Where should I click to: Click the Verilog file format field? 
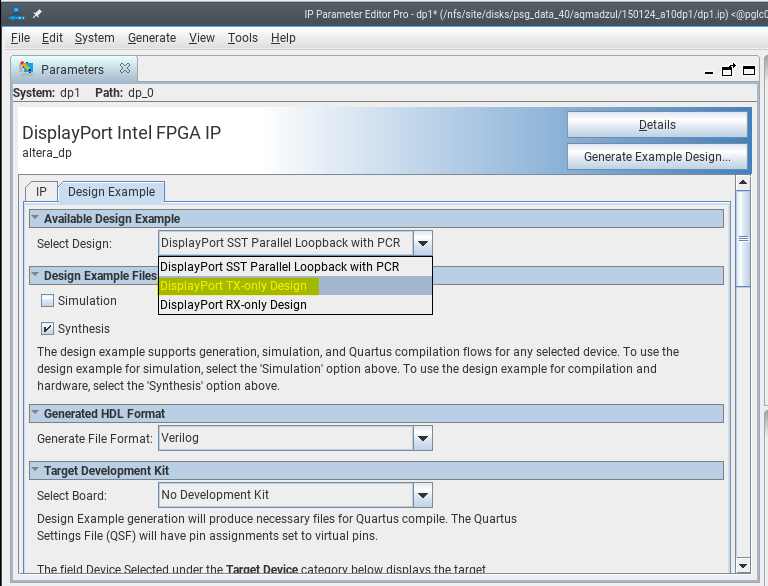pos(286,438)
